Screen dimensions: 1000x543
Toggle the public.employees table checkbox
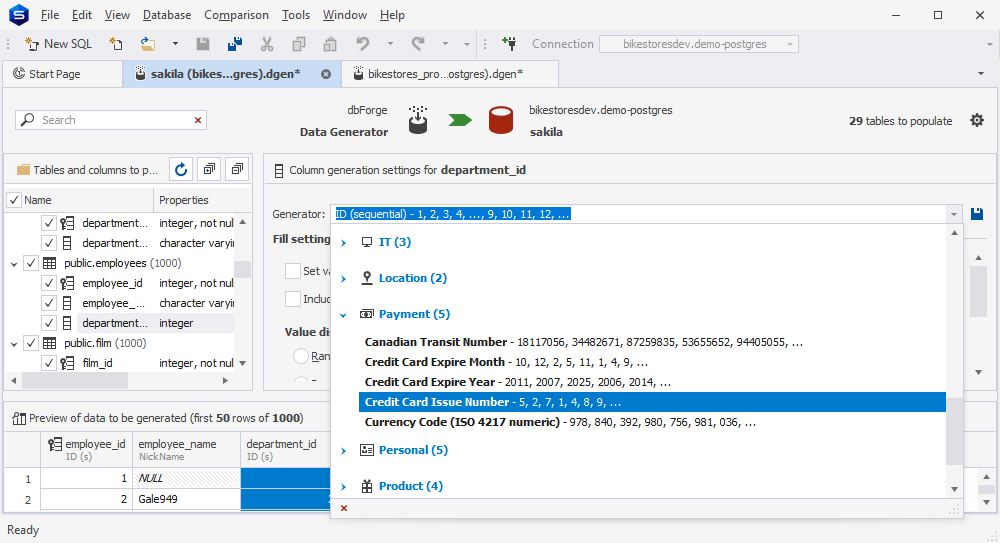point(31,263)
